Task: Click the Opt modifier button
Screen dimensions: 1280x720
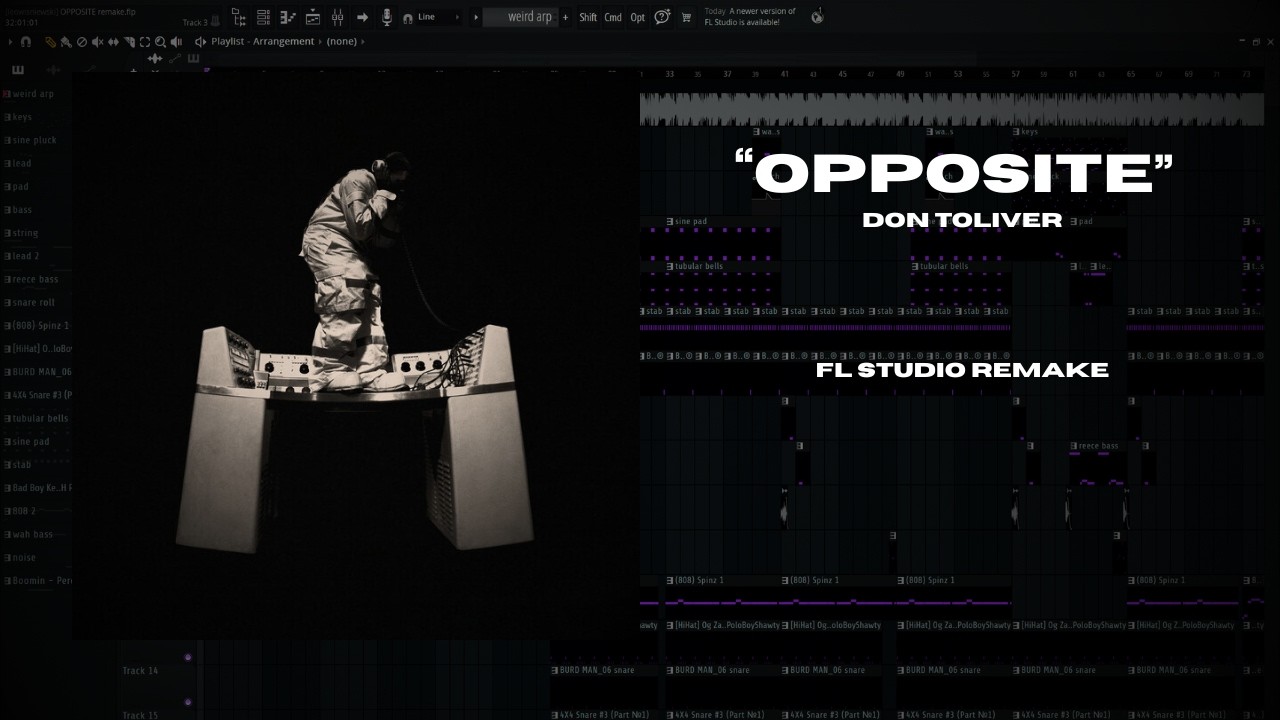Action: tap(637, 17)
